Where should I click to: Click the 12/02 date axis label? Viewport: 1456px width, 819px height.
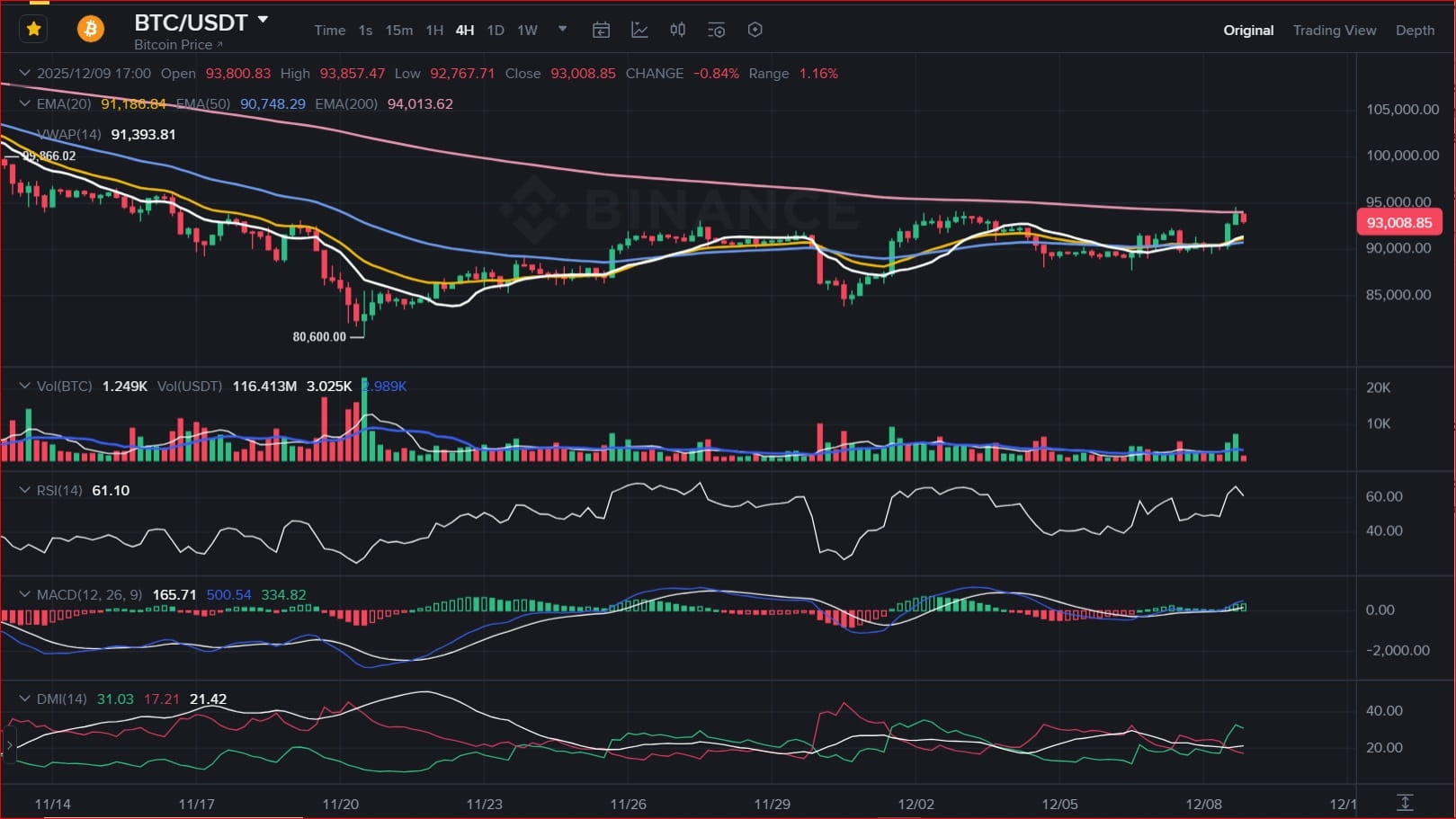click(916, 804)
